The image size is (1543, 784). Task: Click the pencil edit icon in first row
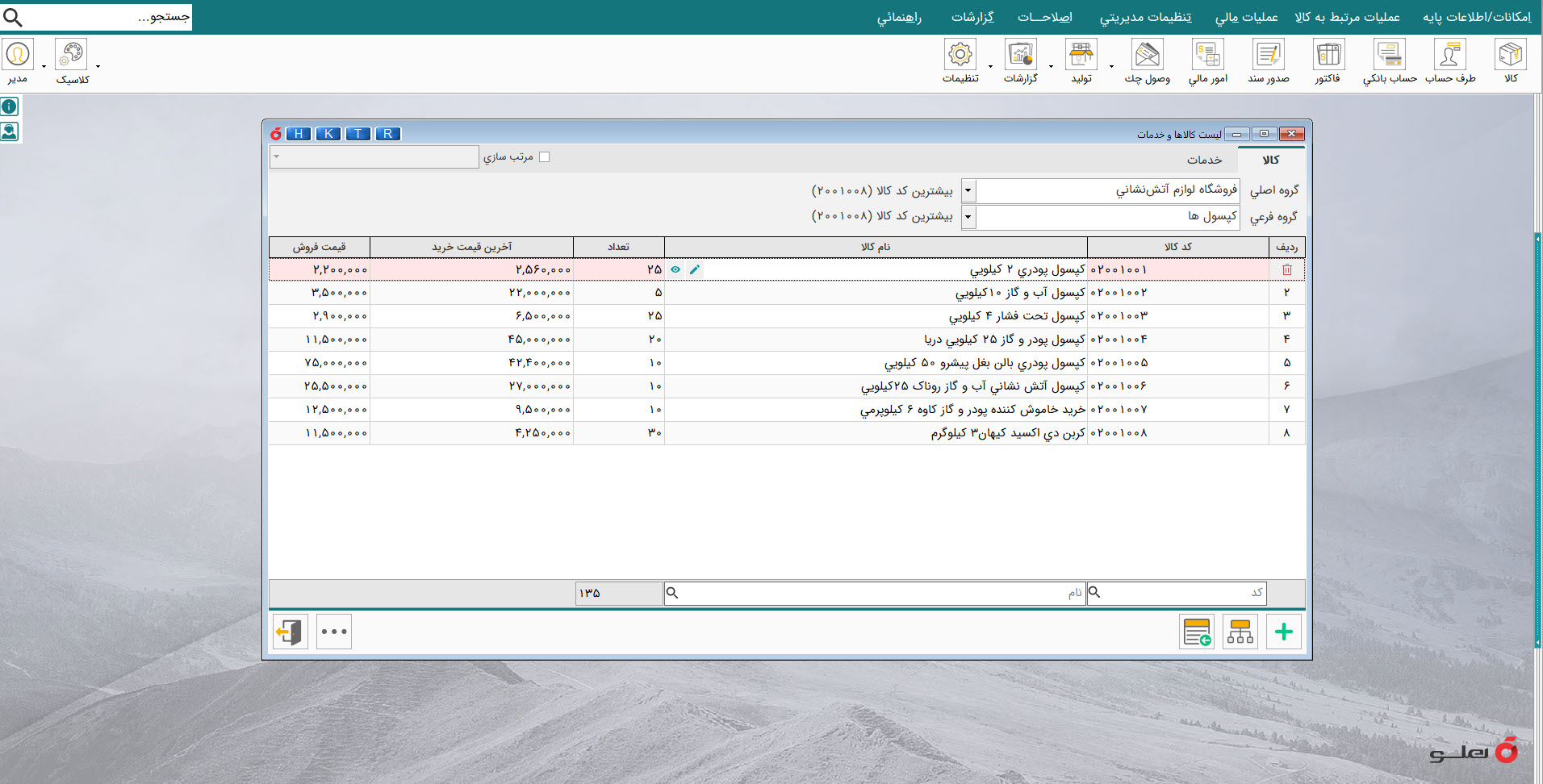[695, 269]
